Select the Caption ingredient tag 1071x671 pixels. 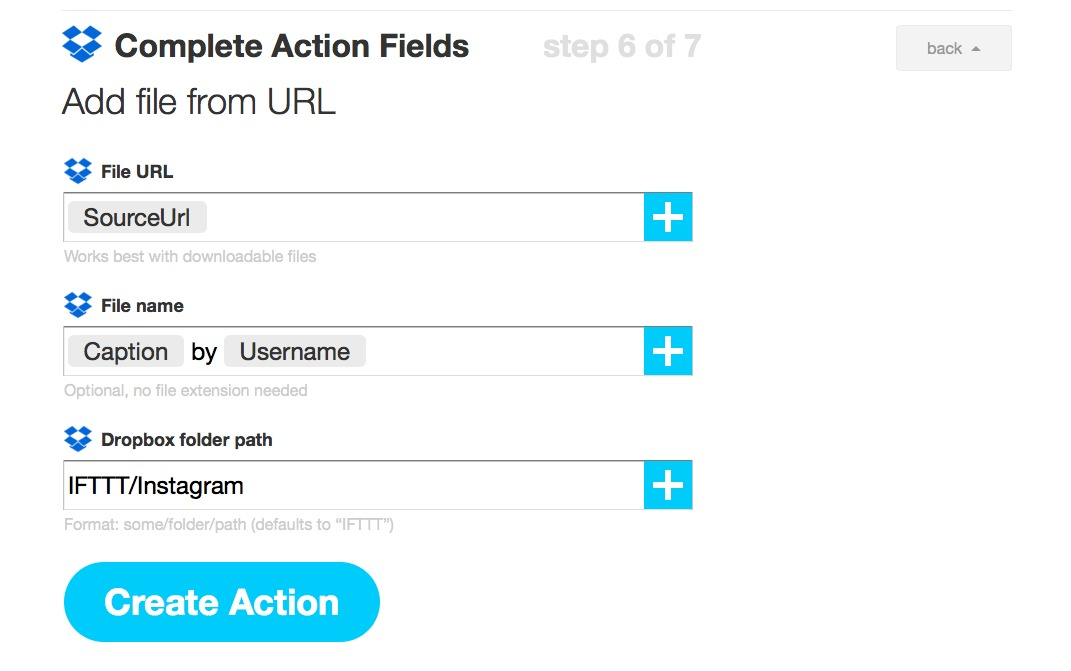click(x=126, y=351)
